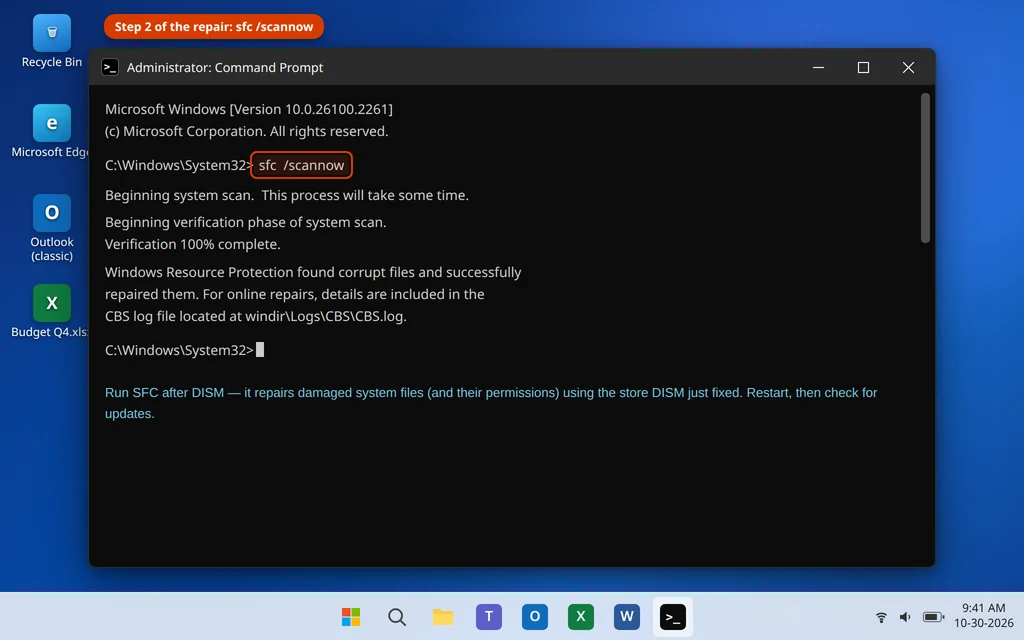
Task: Click the 'Beginning verification phase of system scan.' line
Action: [x=246, y=222]
